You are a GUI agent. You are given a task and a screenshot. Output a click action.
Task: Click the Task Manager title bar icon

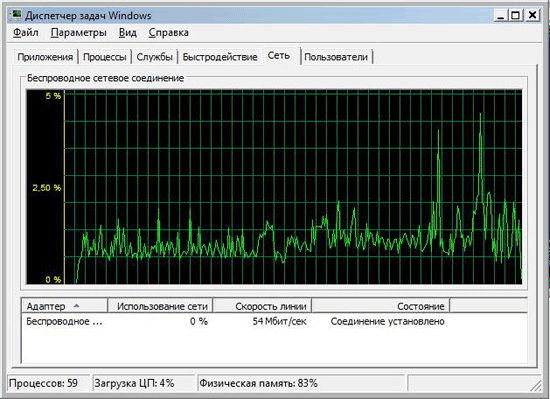click(x=15, y=15)
